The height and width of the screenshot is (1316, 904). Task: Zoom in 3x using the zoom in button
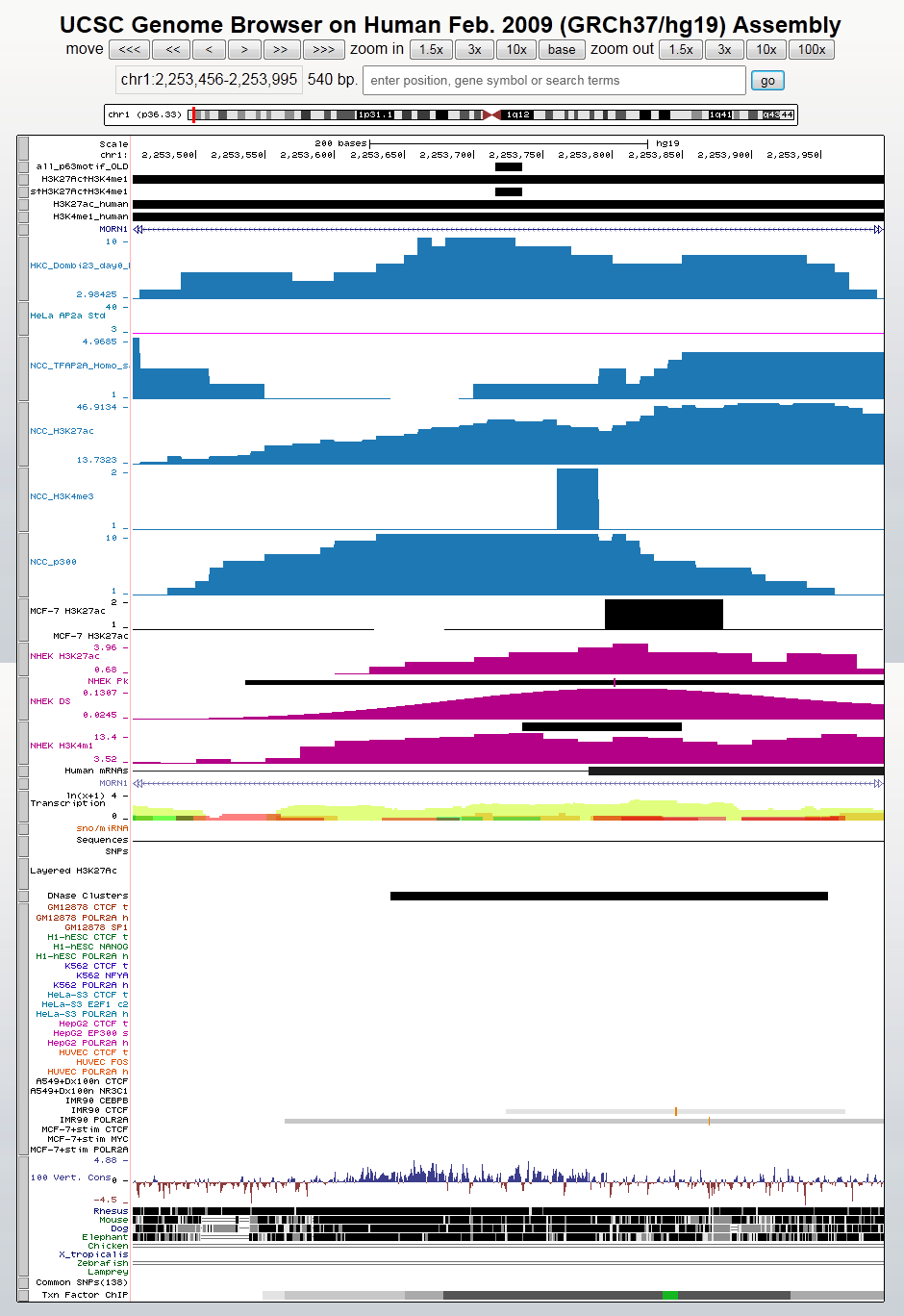tap(475, 50)
